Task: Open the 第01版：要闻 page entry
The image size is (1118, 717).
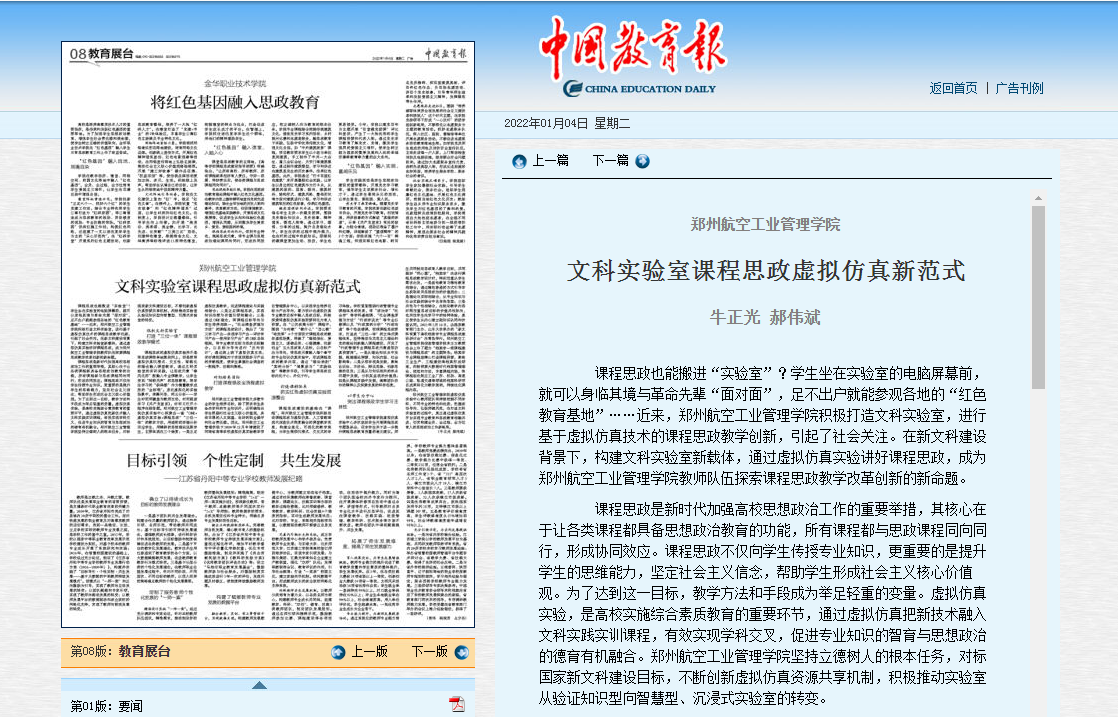Action: (x=106, y=706)
